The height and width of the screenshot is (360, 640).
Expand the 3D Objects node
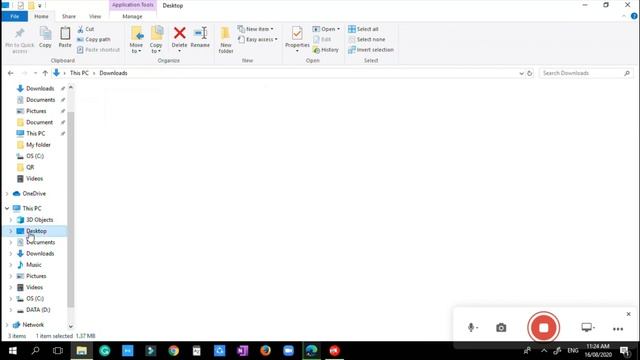11,220
